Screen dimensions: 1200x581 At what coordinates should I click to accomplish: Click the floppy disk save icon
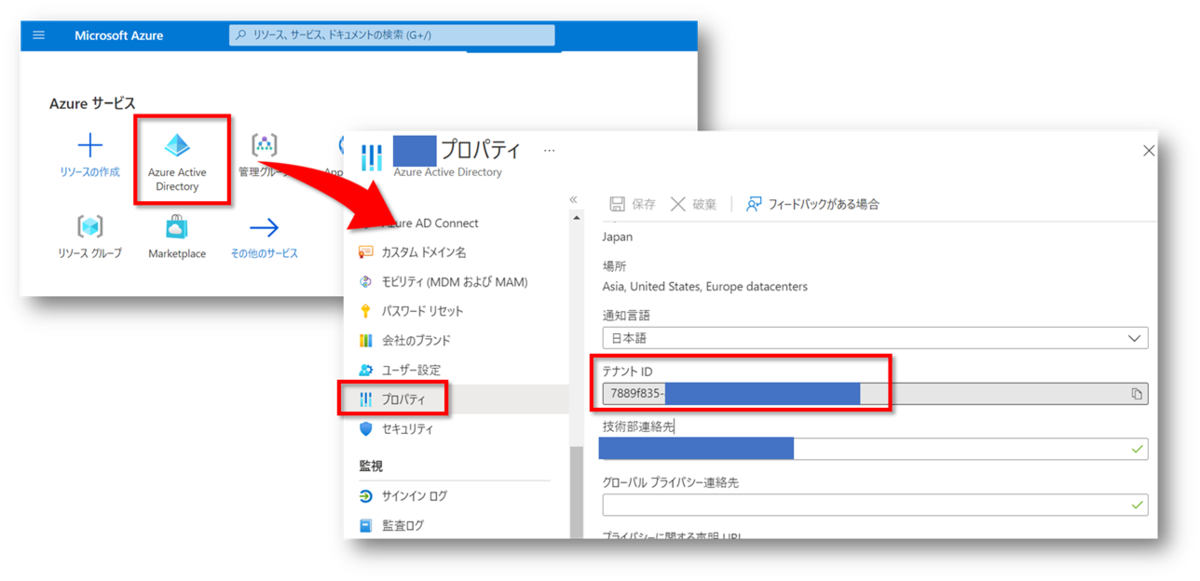[x=617, y=204]
